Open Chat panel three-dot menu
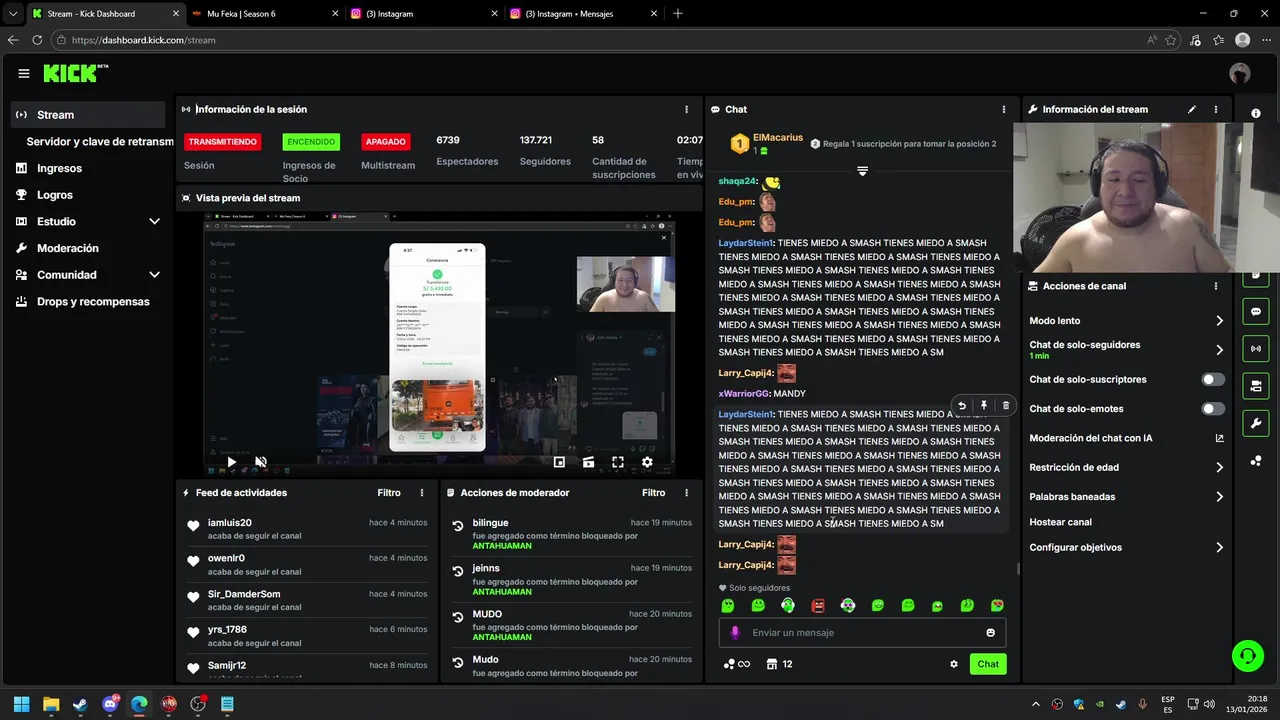Screen dimensions: 1280x720 pyautogui.click(x=1004, y=109)
